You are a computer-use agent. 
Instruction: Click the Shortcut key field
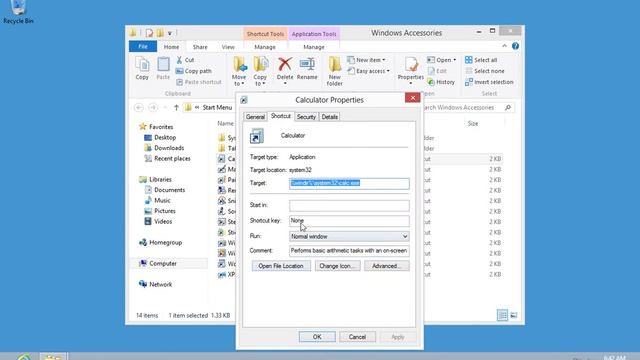tap(349, 221)
